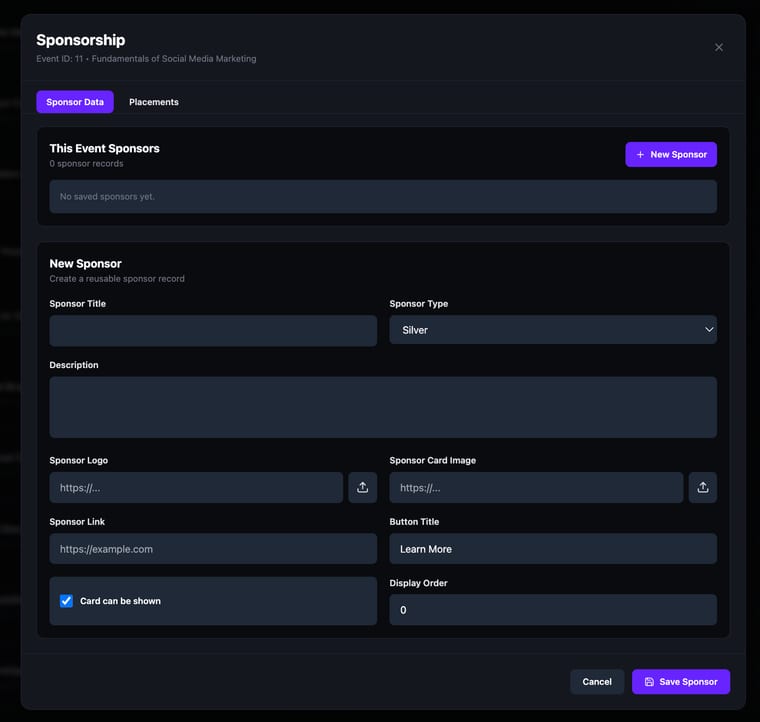Click the 'Create a reusable sponsor record' subtitle

(x=117, y=279)
